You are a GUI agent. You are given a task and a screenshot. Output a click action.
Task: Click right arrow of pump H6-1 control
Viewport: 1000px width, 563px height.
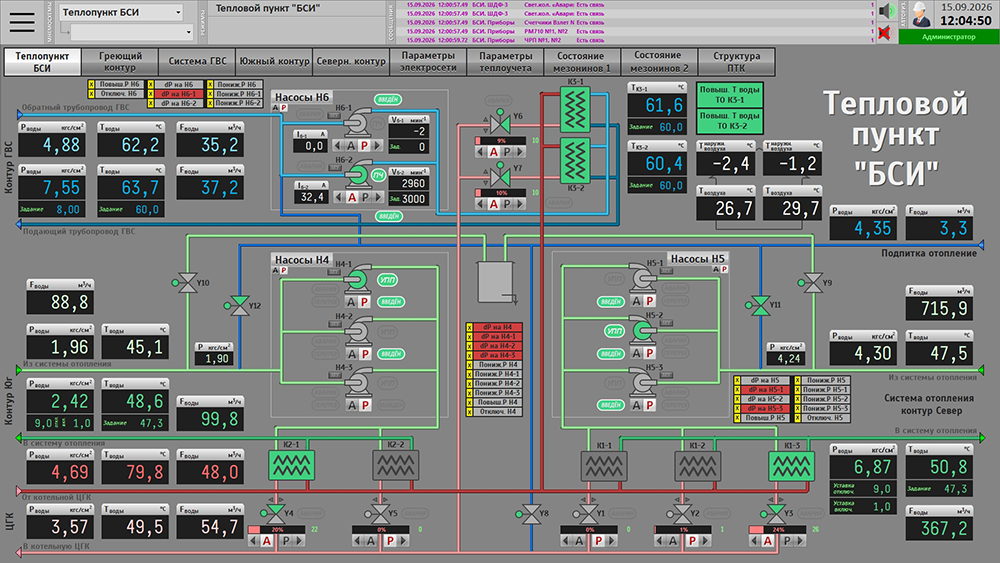pos(378,146)
